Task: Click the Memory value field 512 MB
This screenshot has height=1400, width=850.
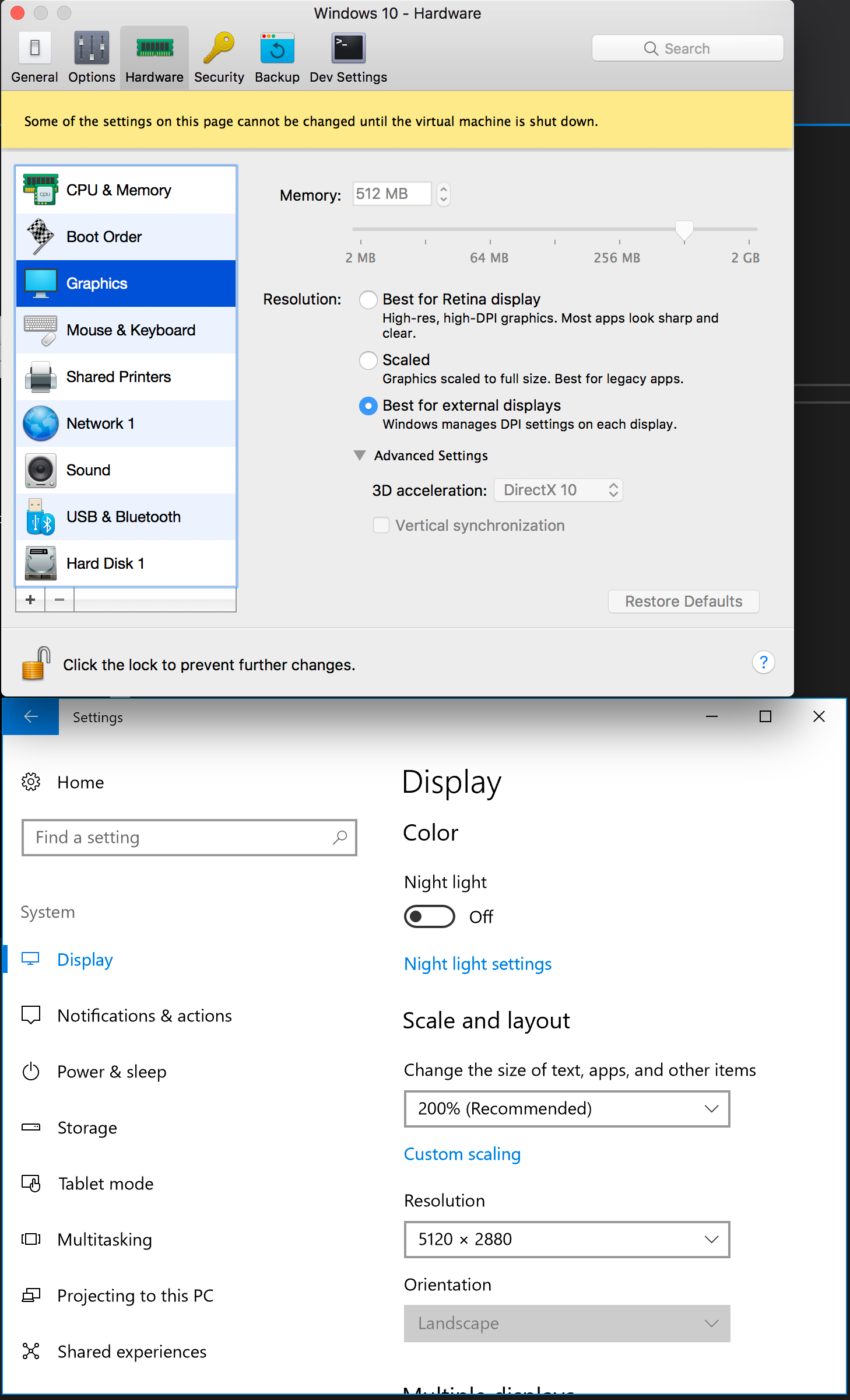Action: [392, 194]
